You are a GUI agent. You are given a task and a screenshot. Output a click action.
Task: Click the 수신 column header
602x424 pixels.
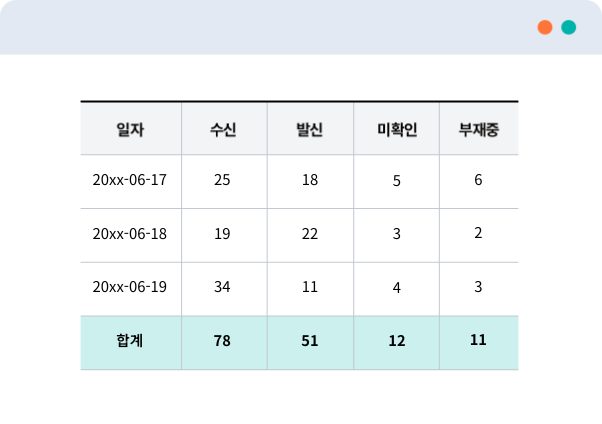pyautogui.click(x=223, y=129)
